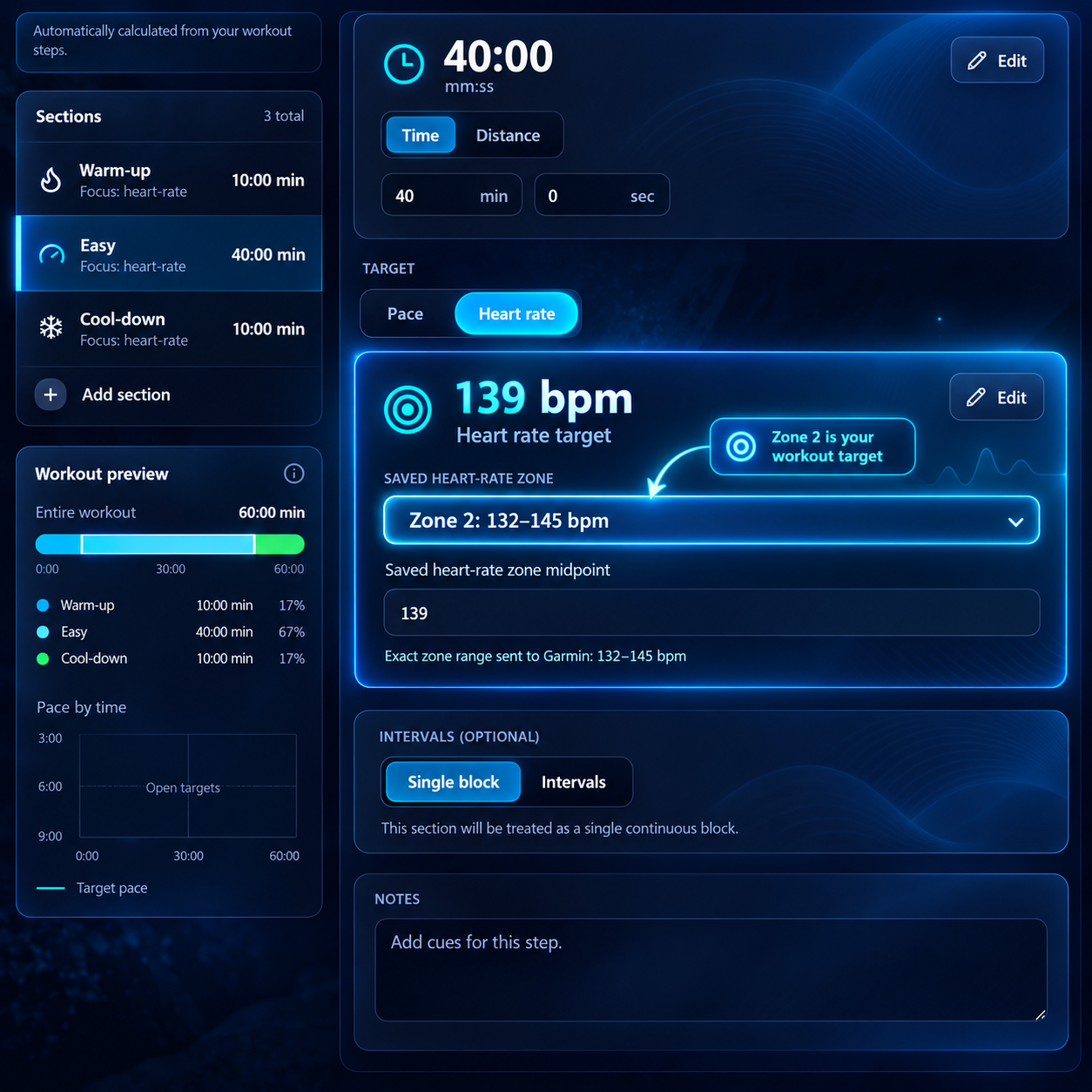Select the Easy section row

pos(169,254)
